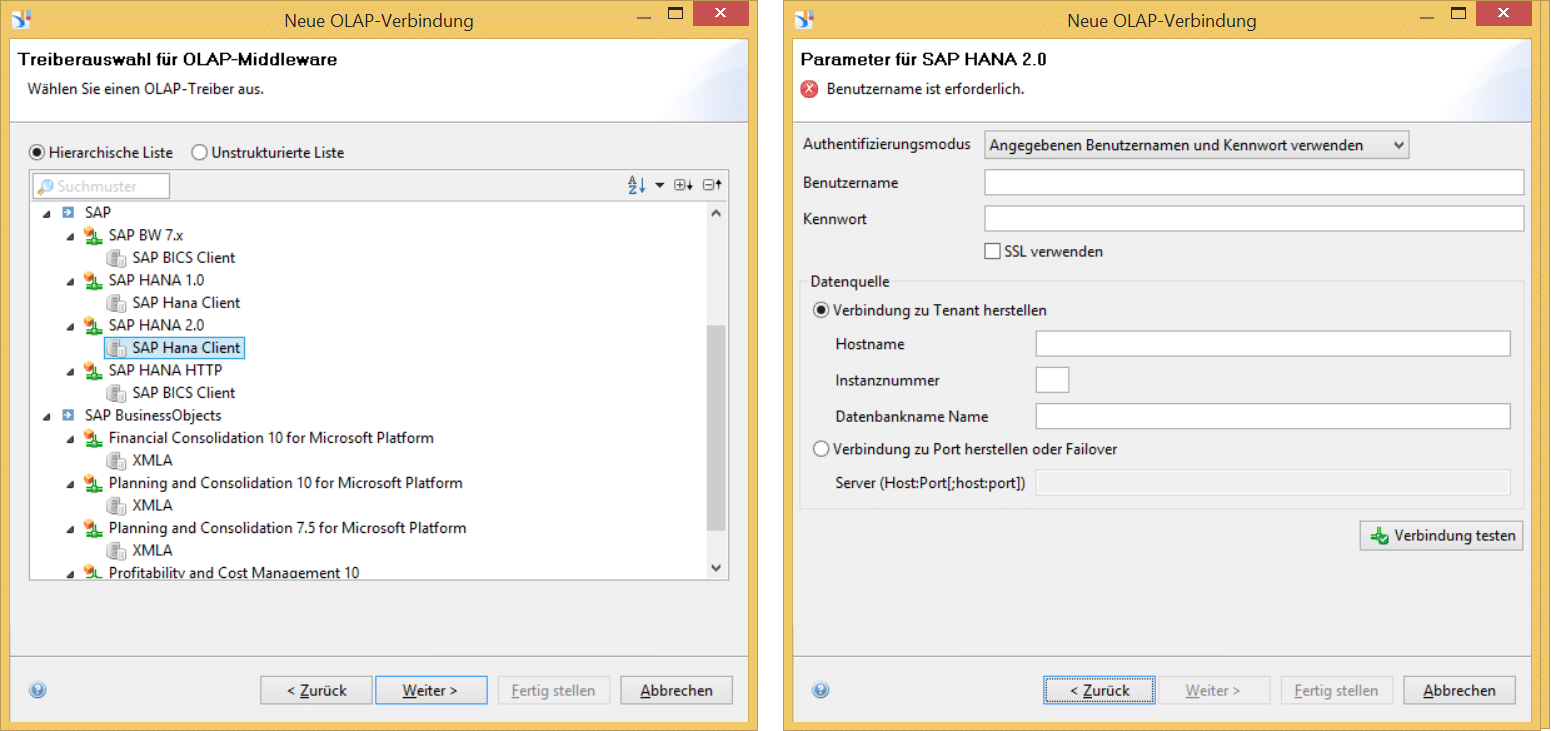Select Verbindung zu Port herstellen oder Failover
Screen dimensions: 1551x731
pyautogui.click(x=821, y=449)
